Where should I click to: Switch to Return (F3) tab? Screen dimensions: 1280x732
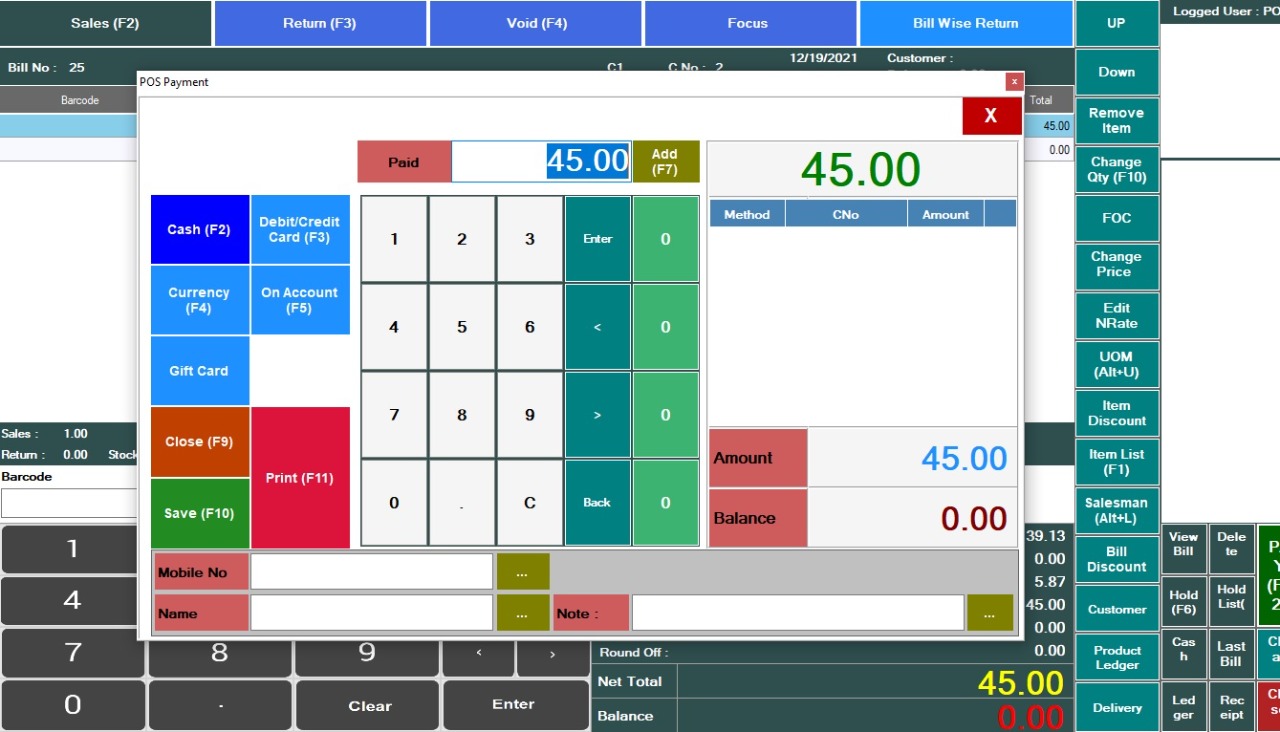(x=319, y=23)
